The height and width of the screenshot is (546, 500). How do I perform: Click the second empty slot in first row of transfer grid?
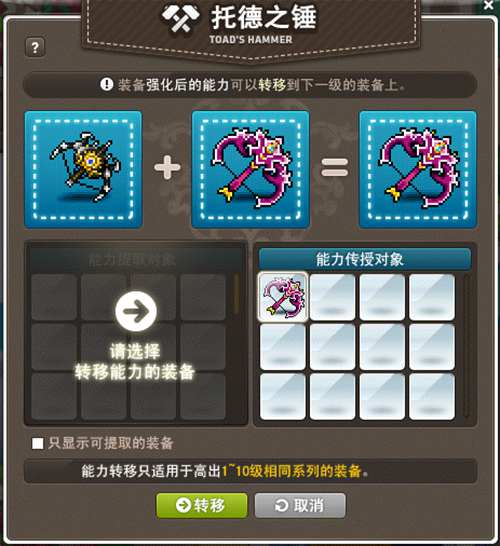(x=333, y=297)
